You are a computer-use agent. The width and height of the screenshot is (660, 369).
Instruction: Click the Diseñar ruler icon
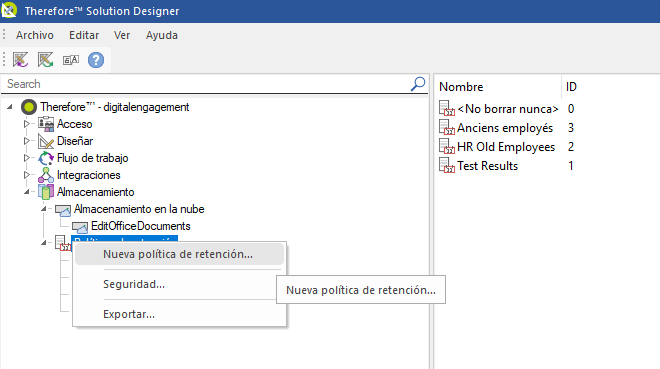(x=46, y=141)
